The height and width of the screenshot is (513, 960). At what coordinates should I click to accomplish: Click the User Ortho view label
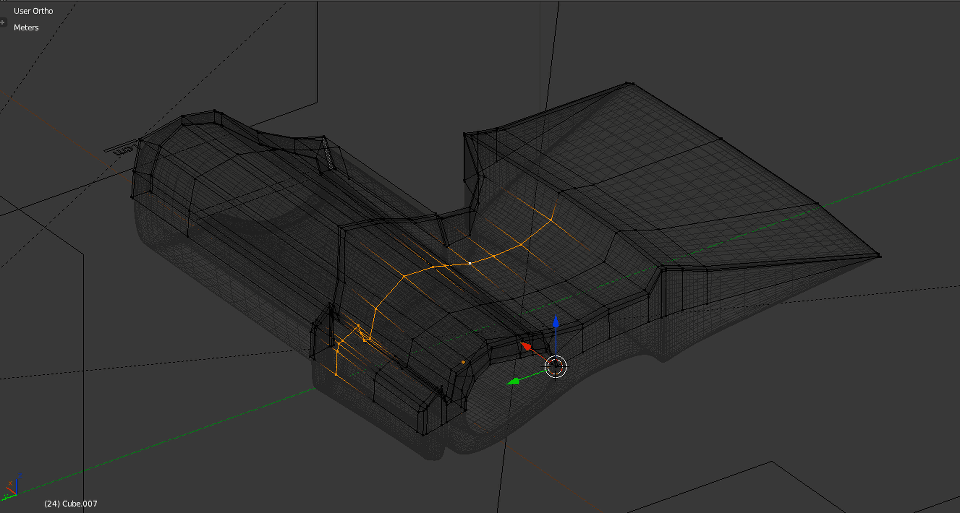click(33, 11)
